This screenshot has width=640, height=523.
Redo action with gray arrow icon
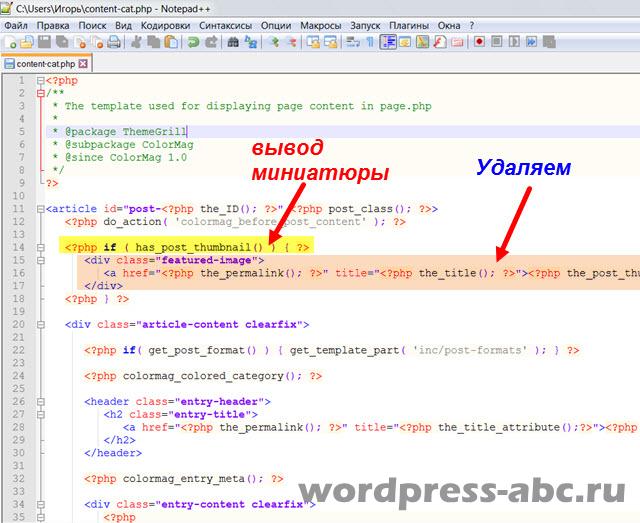(211, 42)
